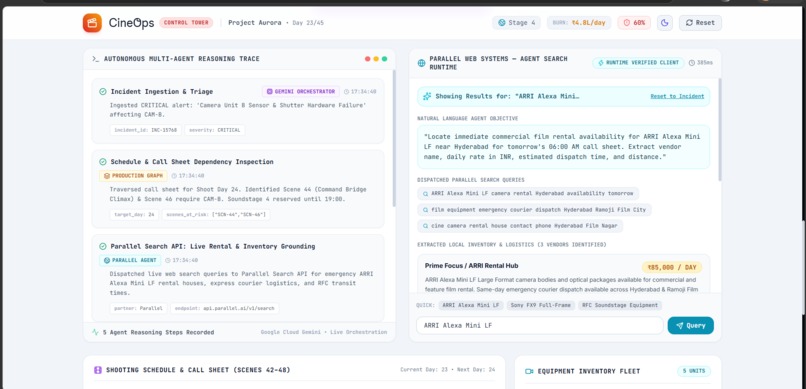This screenshot has width=806, height=389.
Task: Click the CONTROL TOWER badge
Action: coord(186,23)
